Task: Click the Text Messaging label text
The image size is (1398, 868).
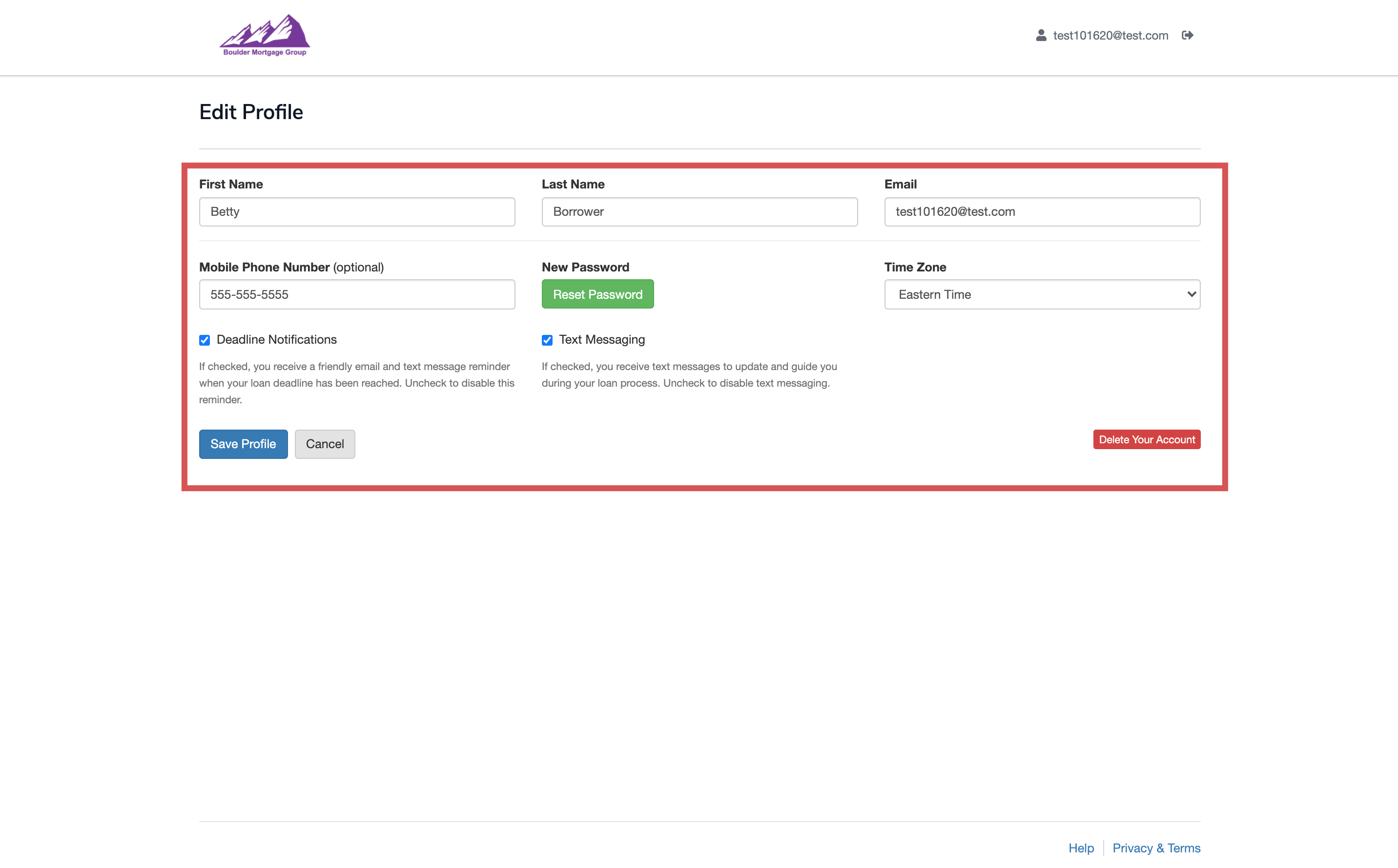Action: click(601, 340)
